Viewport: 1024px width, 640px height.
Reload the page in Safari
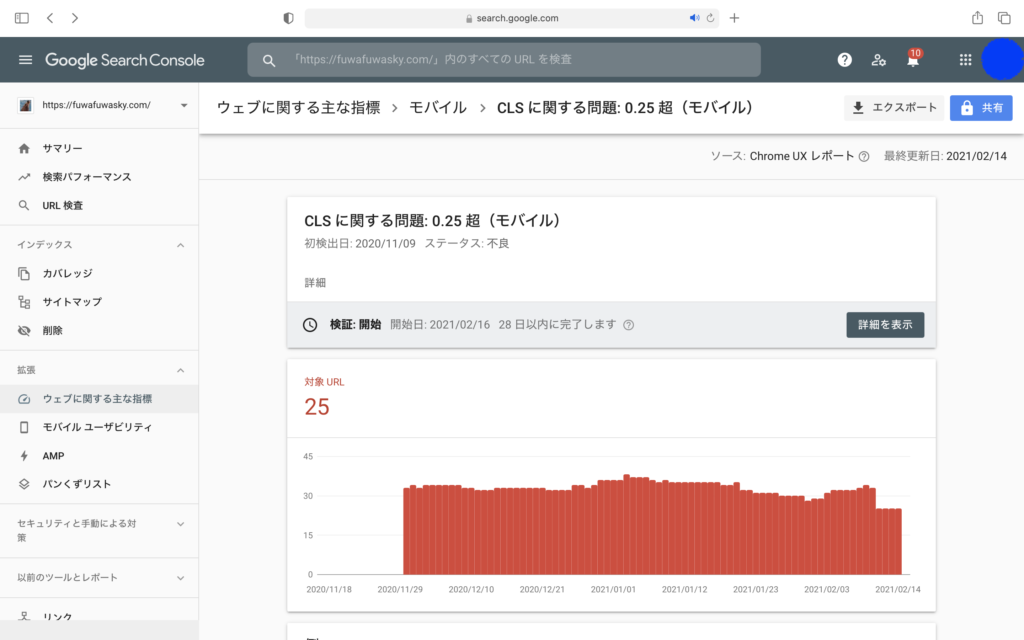pyautogui.click(x=711, y=18)
